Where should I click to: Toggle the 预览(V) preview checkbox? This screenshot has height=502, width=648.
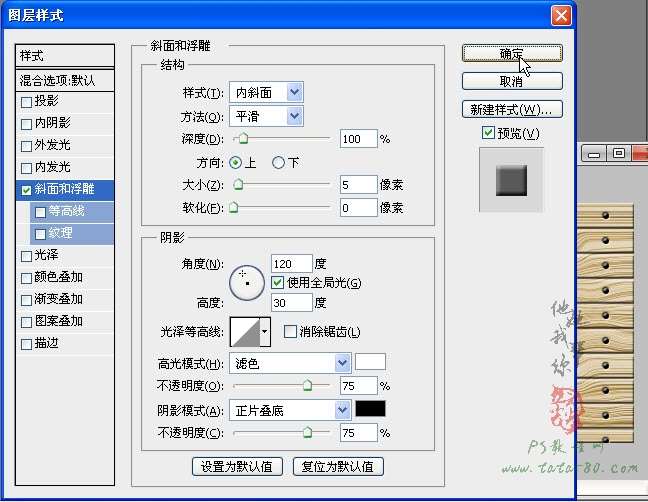(488, 133)
